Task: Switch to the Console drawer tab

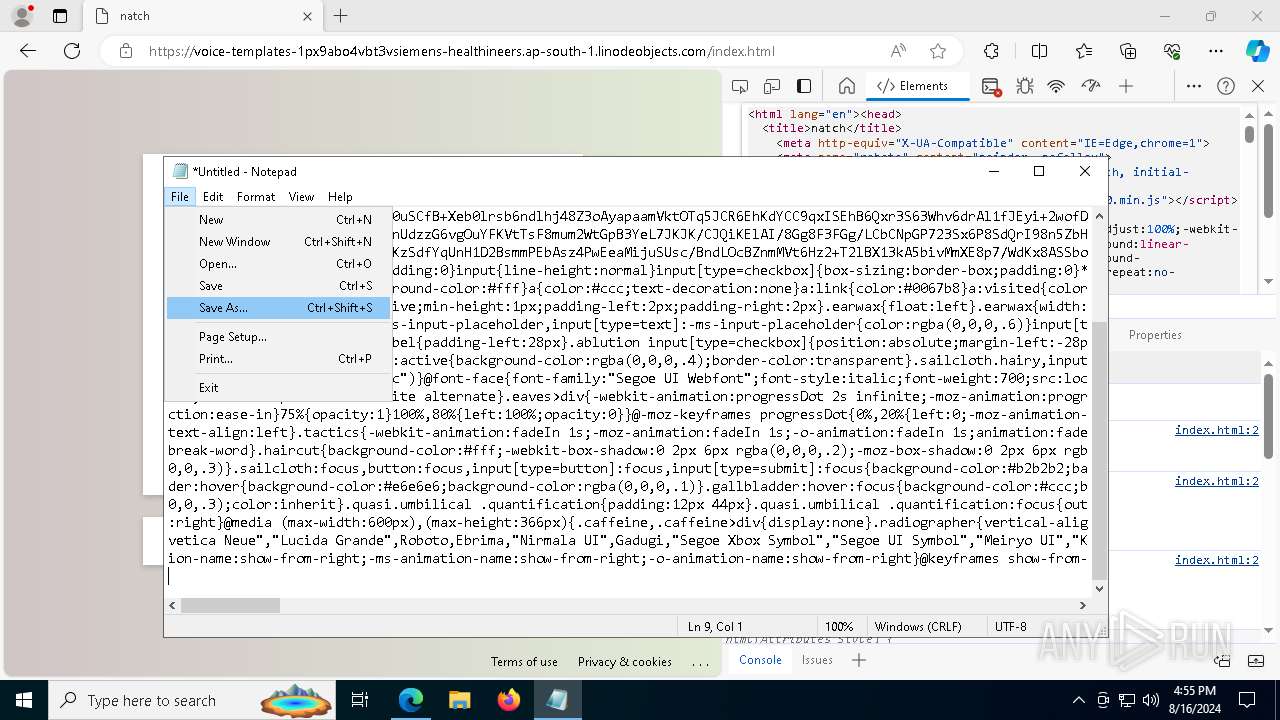Action: [760, 660]
